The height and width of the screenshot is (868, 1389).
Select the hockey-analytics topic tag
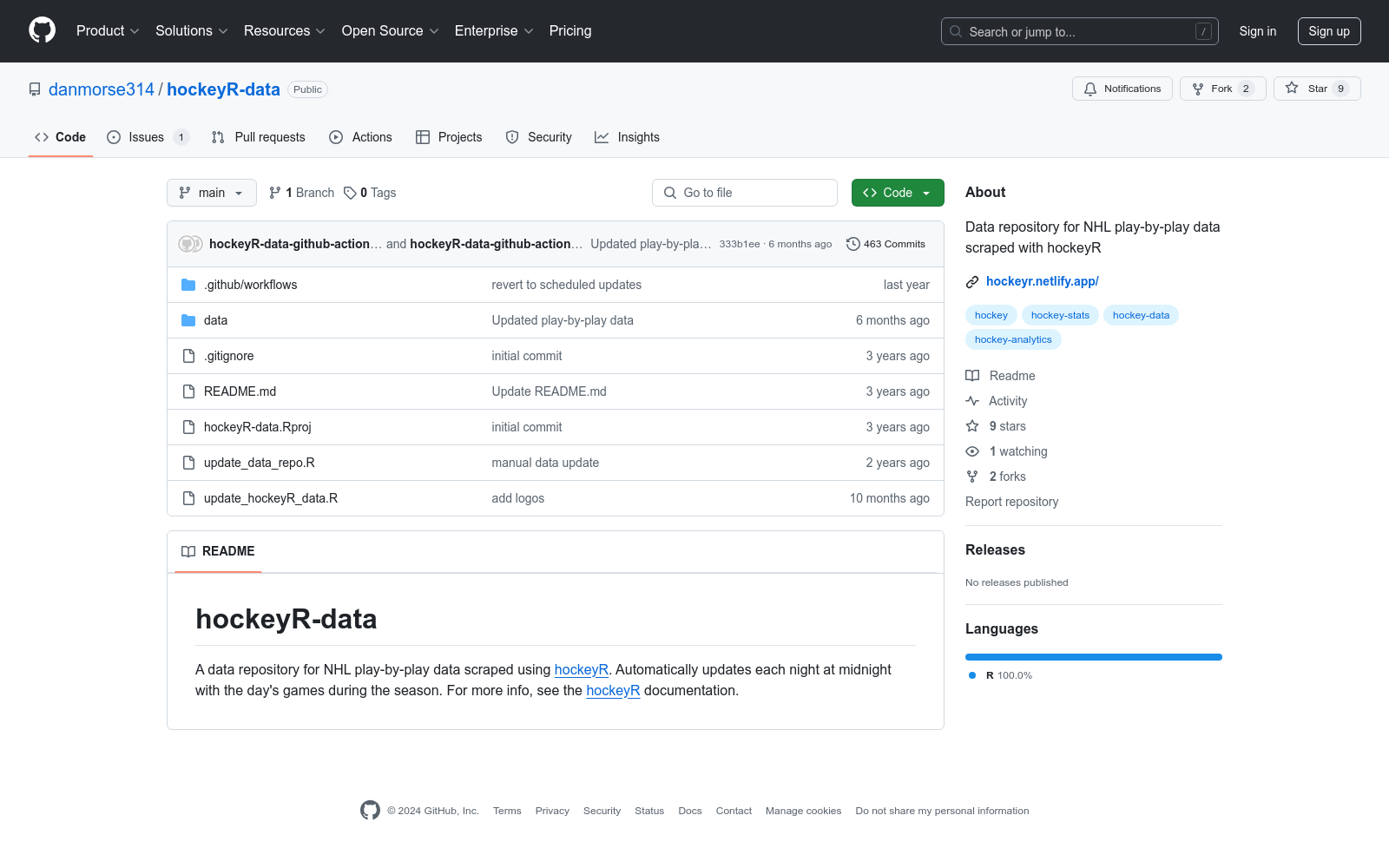(x=1013, y=339)
